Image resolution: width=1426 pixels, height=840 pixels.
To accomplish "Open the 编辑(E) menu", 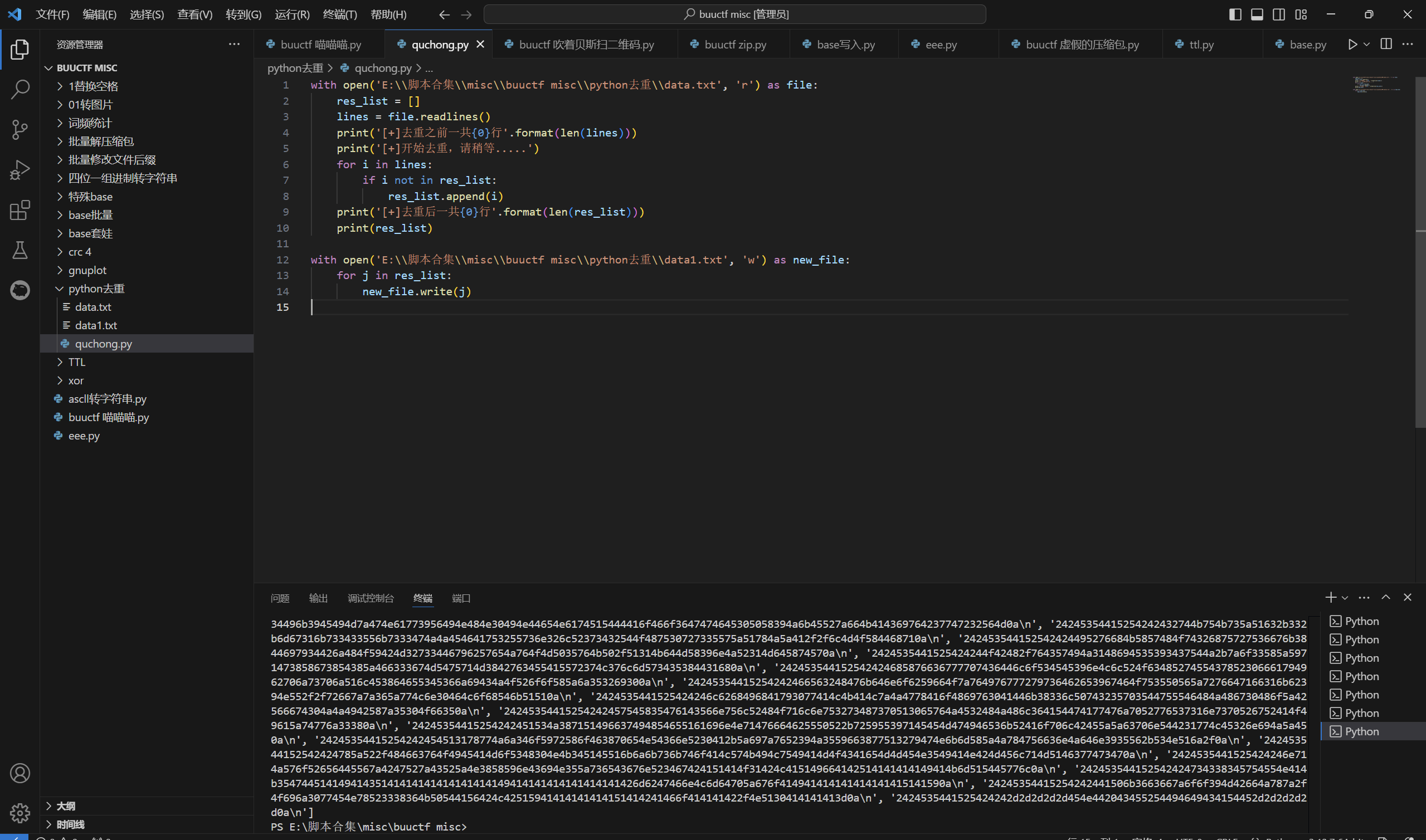I will click(100, 14).
